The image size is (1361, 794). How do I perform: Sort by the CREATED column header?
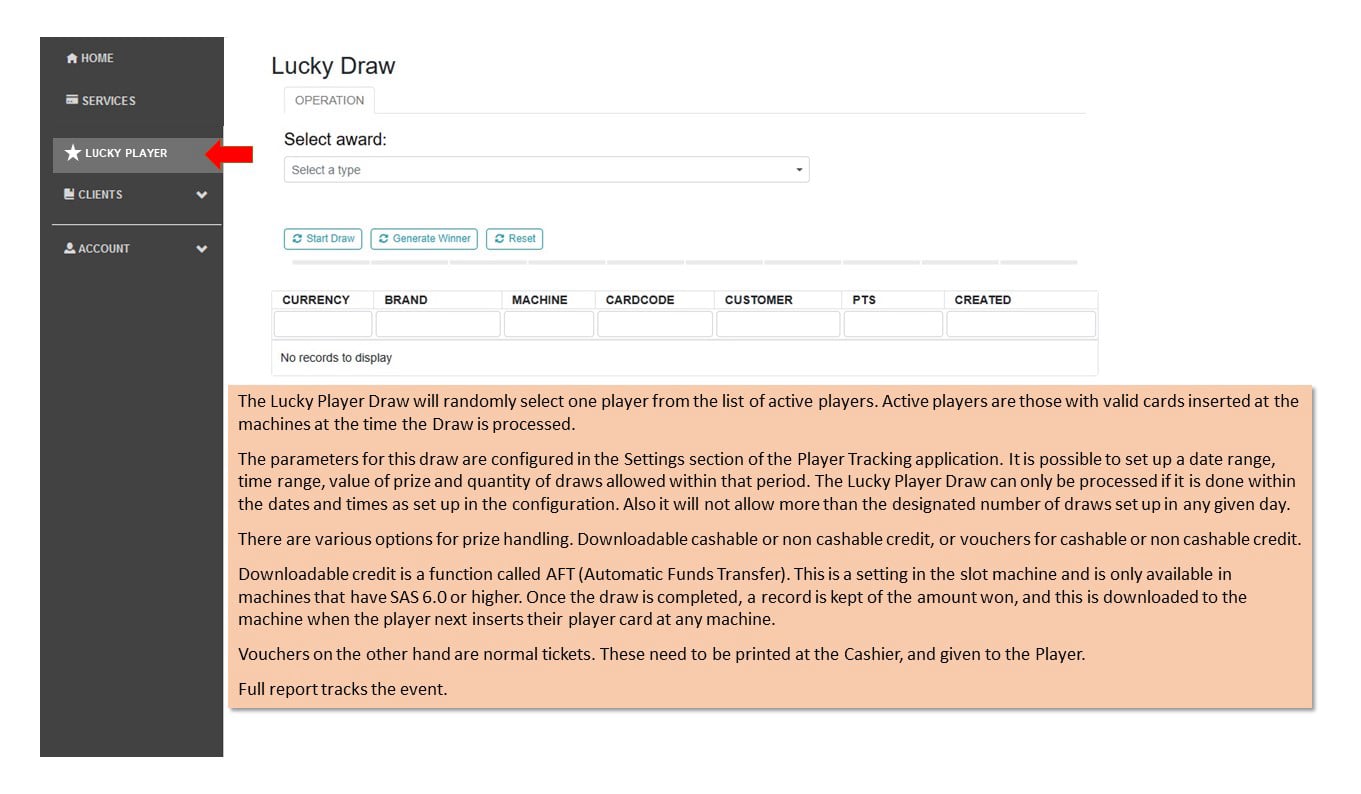(982, 300)
